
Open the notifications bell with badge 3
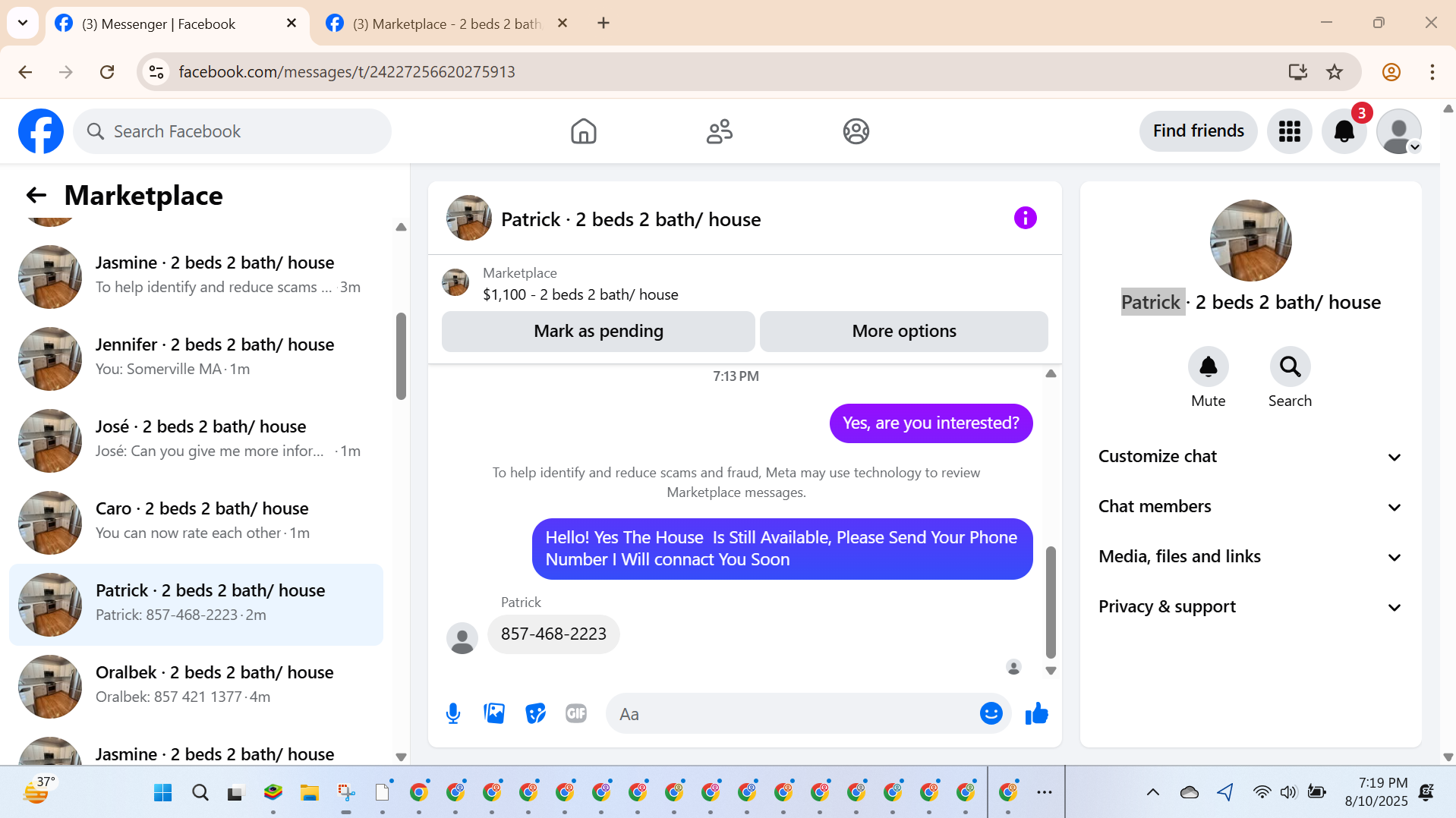coord(1344,131)
